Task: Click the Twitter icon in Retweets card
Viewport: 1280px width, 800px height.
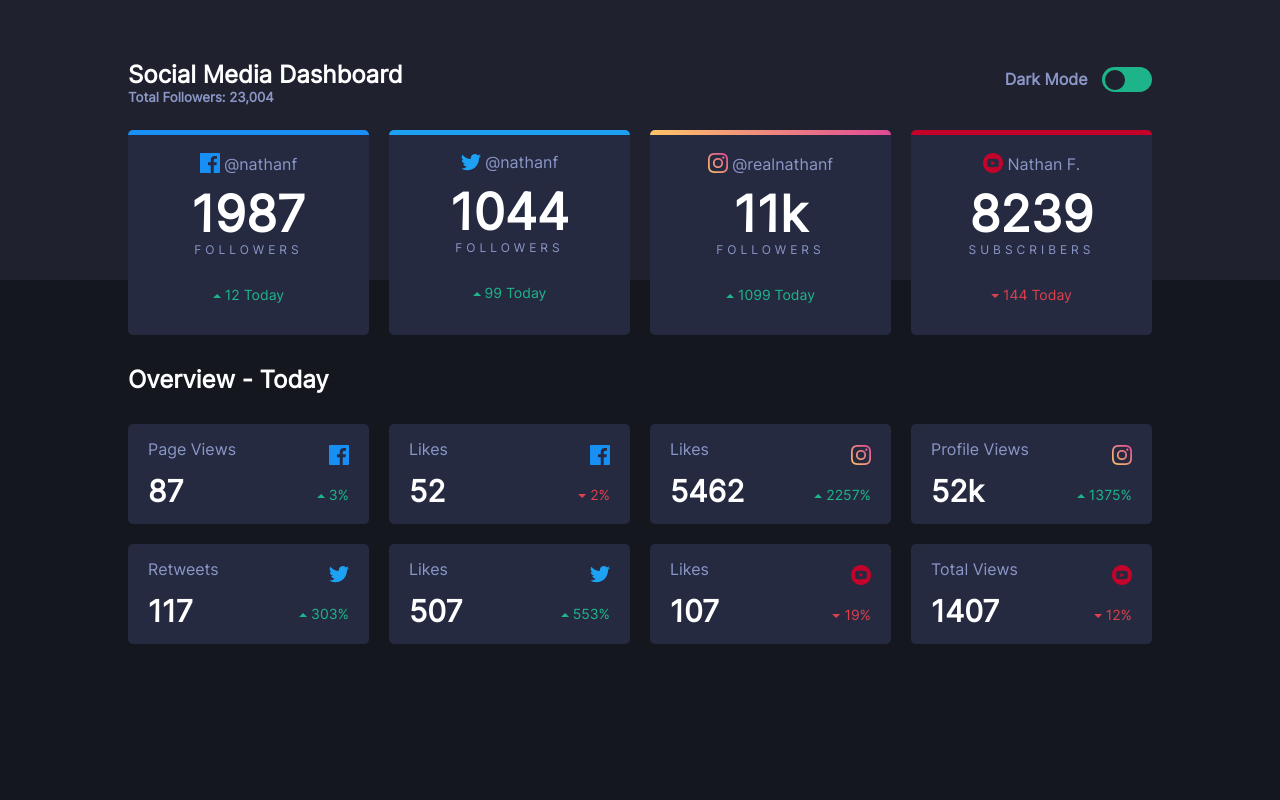Action: tap(339, 574)
